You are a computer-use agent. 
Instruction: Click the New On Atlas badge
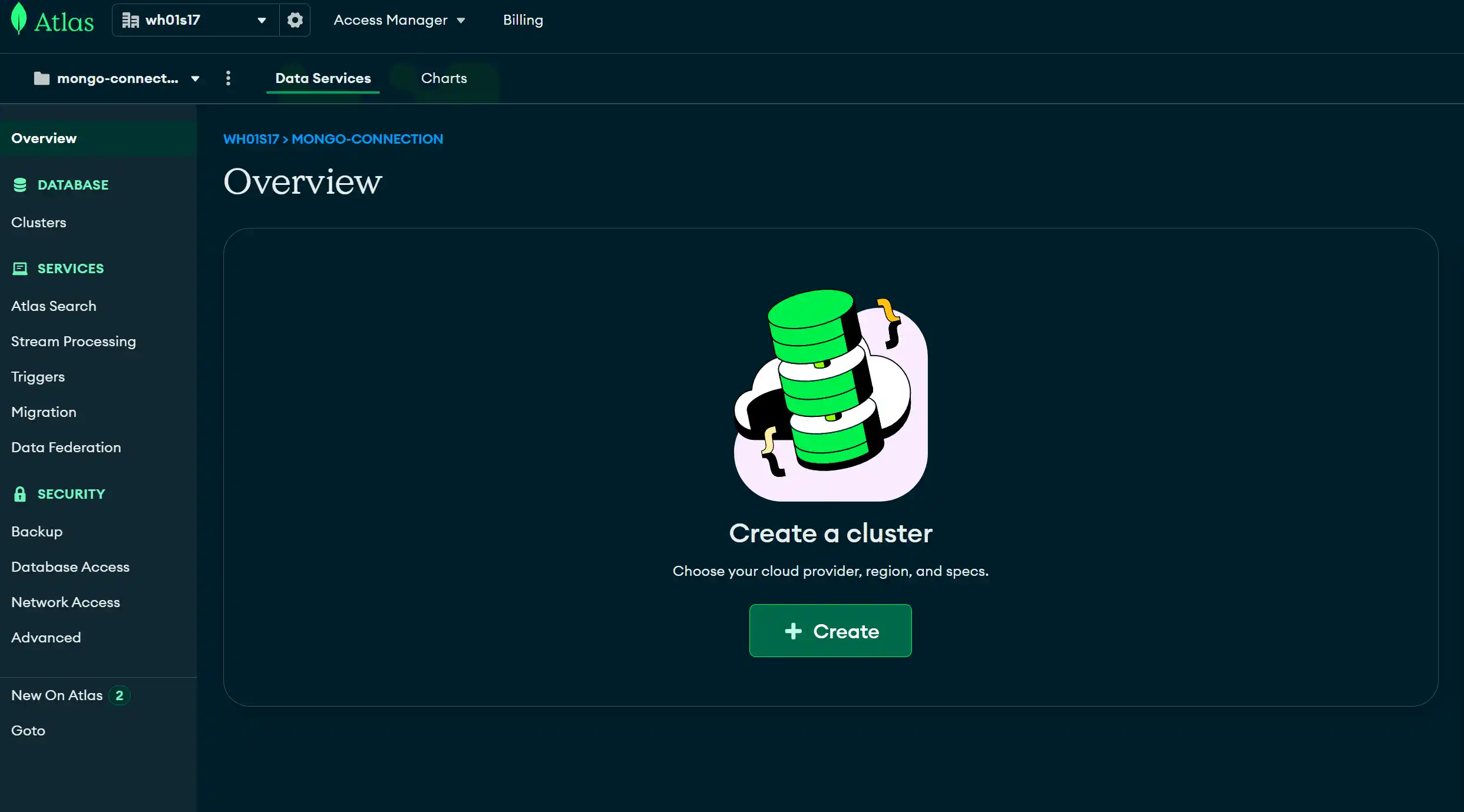coord(119,695)
